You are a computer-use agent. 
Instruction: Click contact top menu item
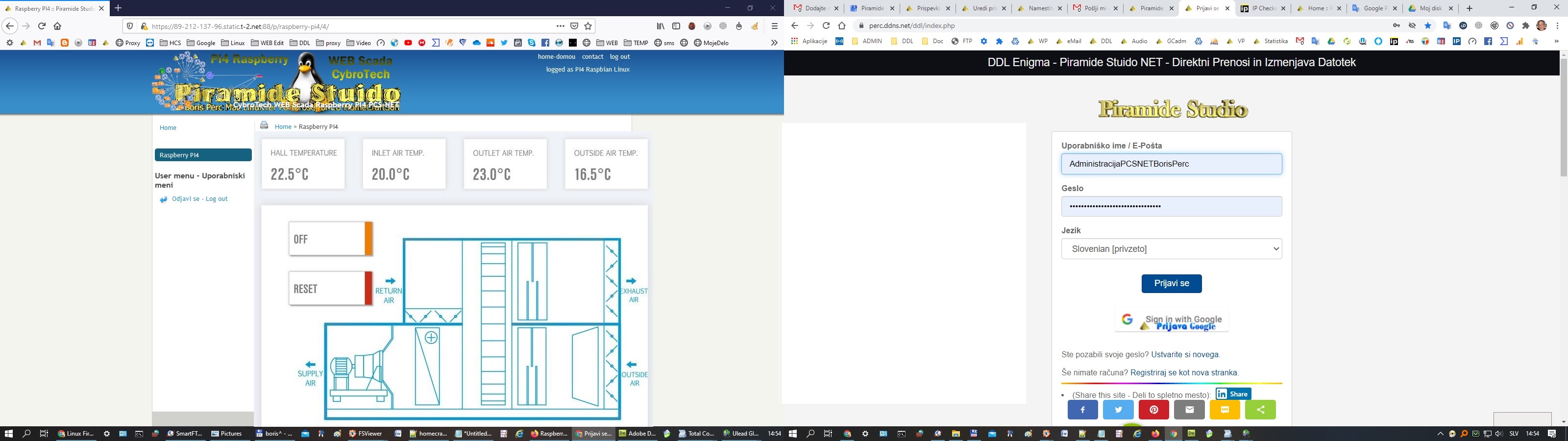click(x=592, y=57)
